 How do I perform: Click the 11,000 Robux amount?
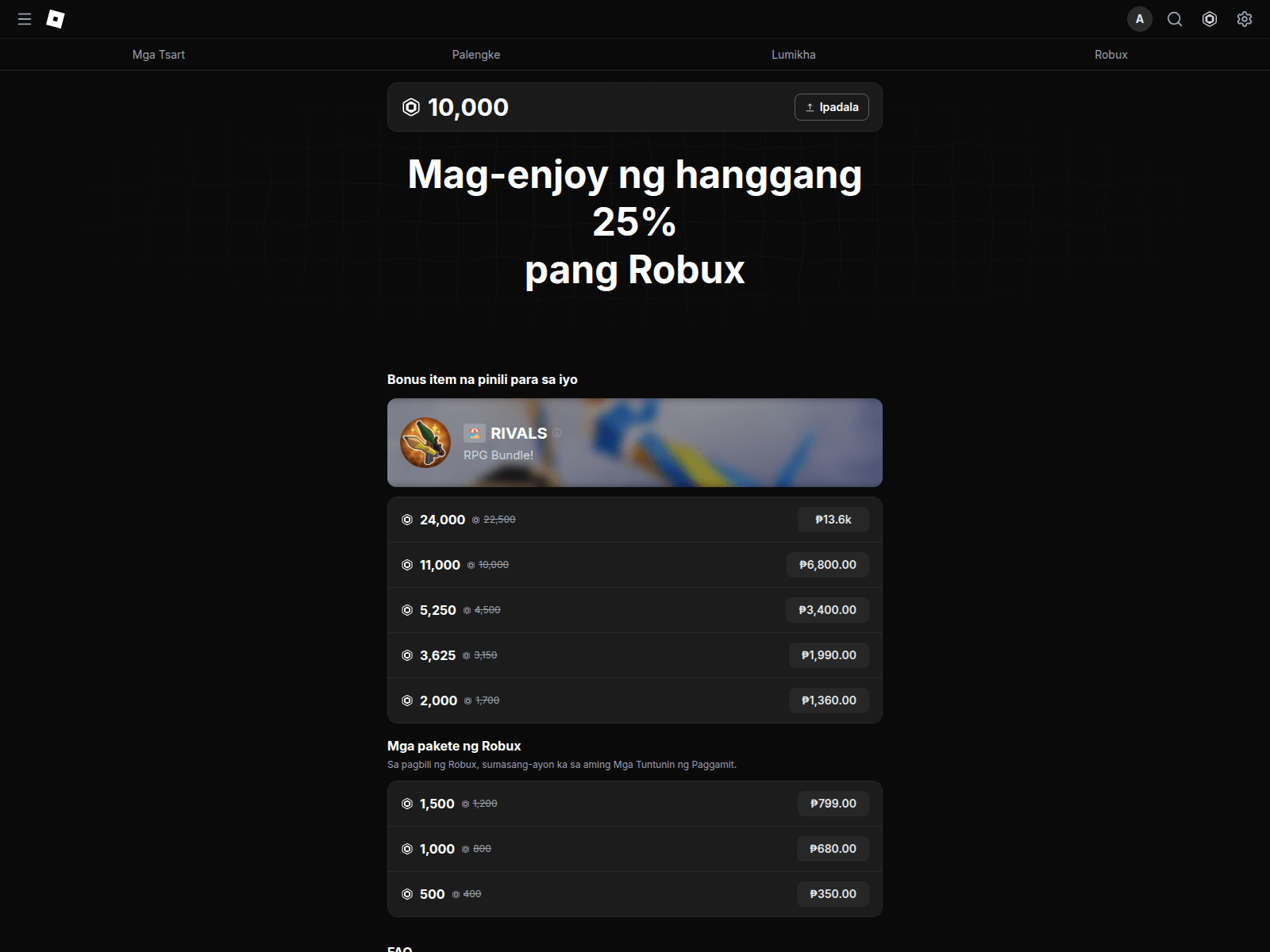(x=440, y=565)
